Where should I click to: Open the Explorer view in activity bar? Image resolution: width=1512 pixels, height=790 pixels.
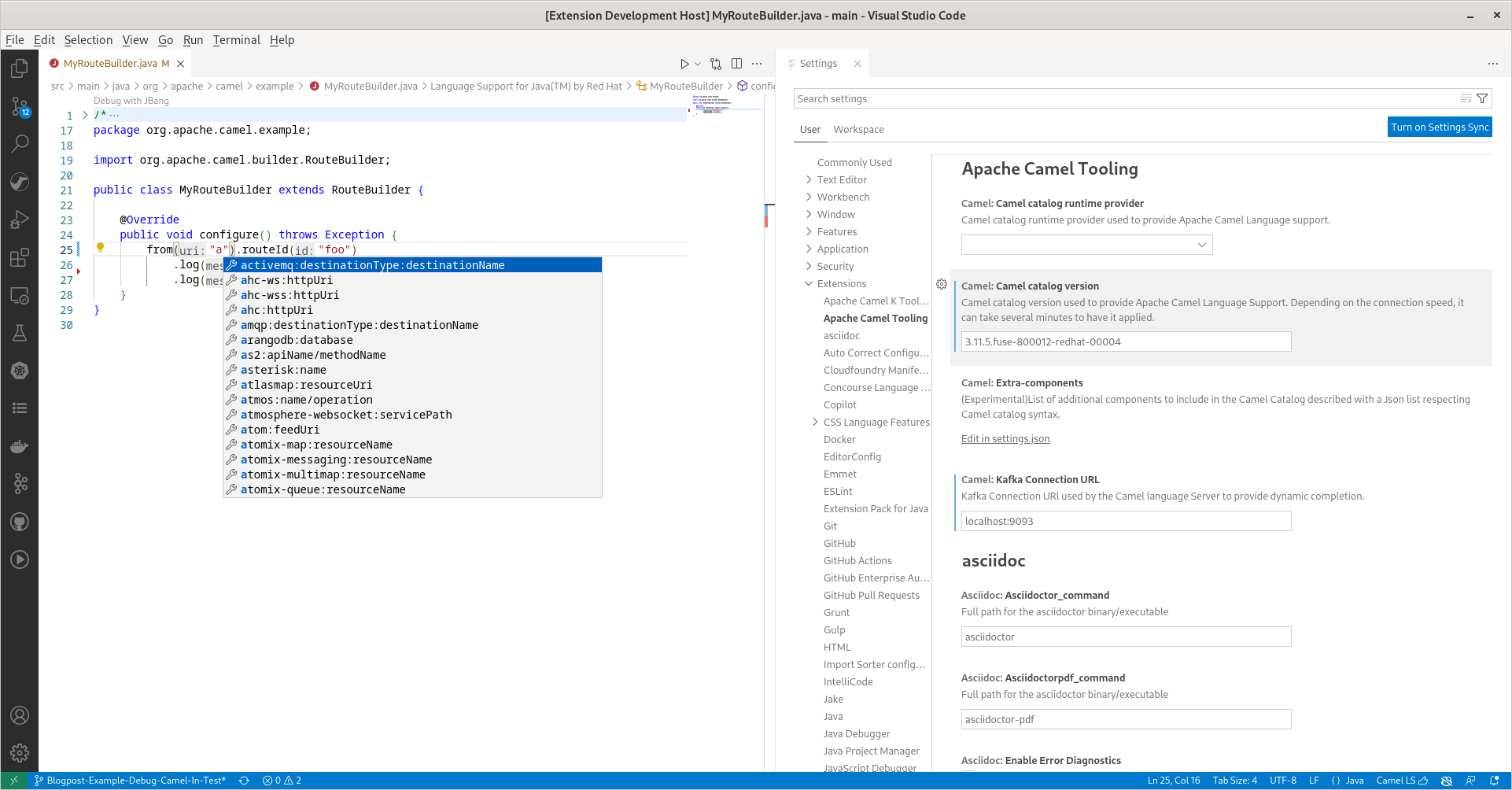20,69
